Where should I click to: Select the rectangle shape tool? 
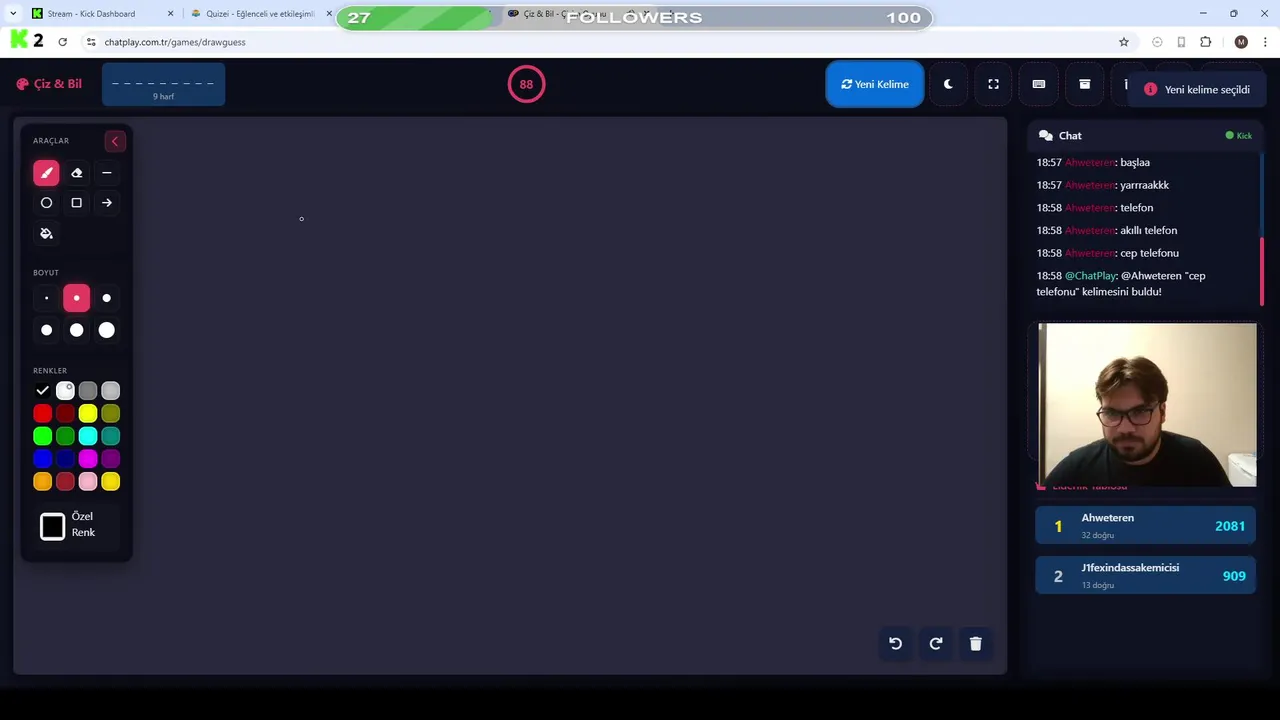(76, 203)
